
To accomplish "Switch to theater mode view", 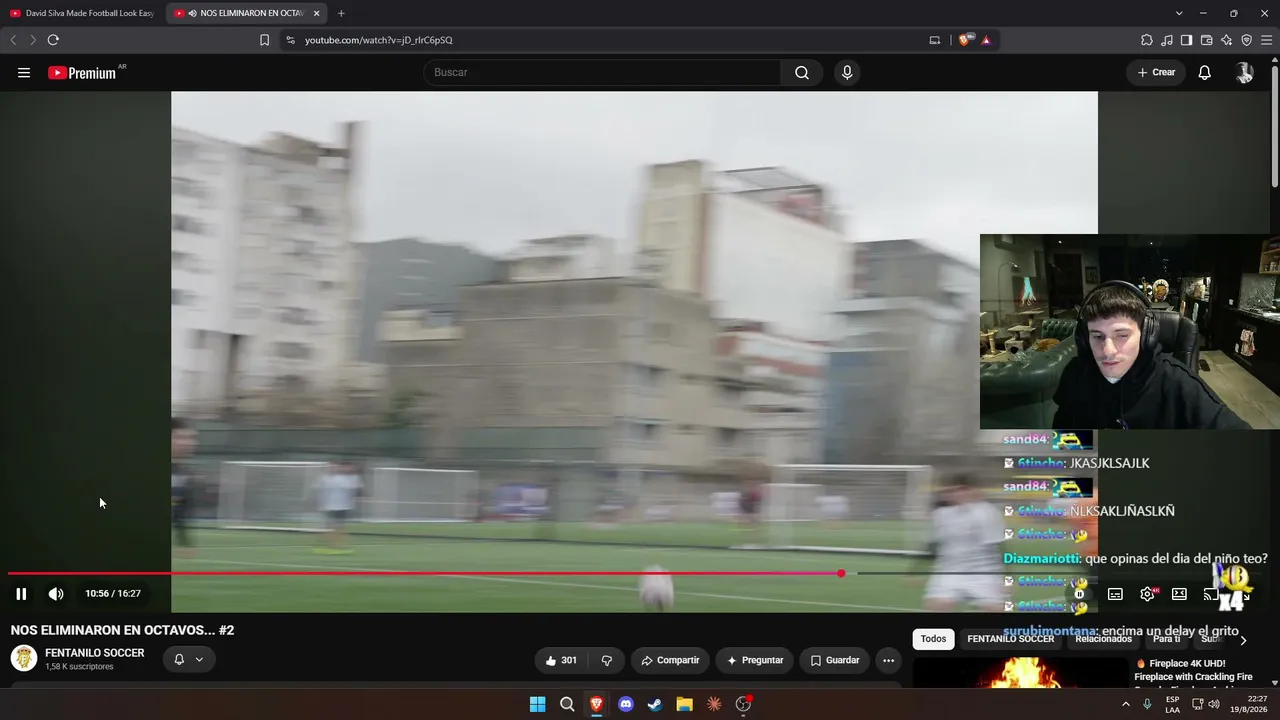I will (x=1179, y=594).
